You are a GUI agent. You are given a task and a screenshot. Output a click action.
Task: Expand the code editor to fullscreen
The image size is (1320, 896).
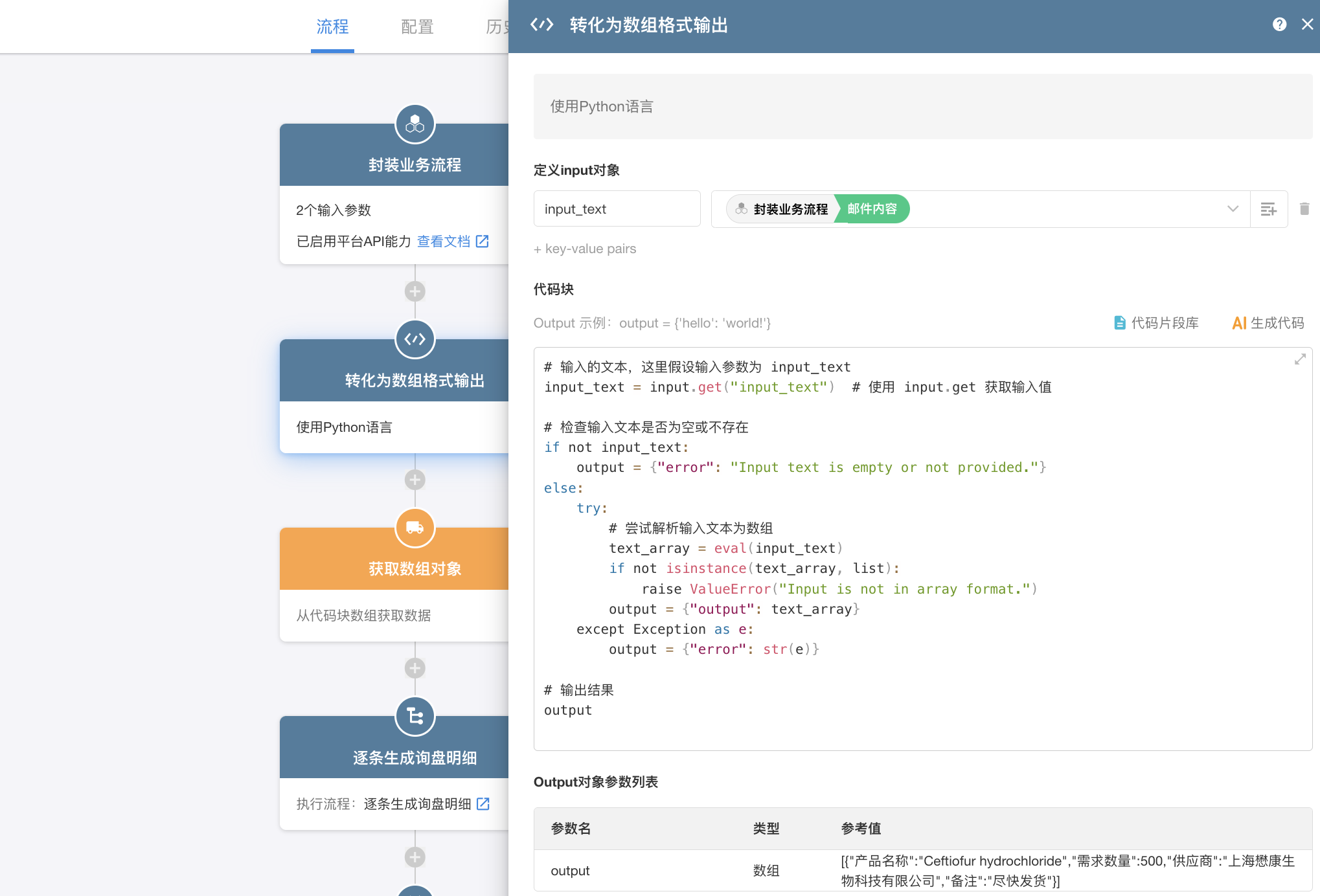tap(1299, 359)
